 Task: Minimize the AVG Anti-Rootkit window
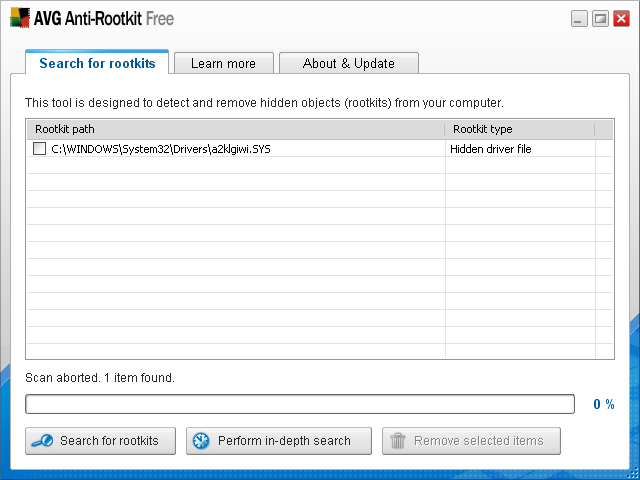[579, 18]
